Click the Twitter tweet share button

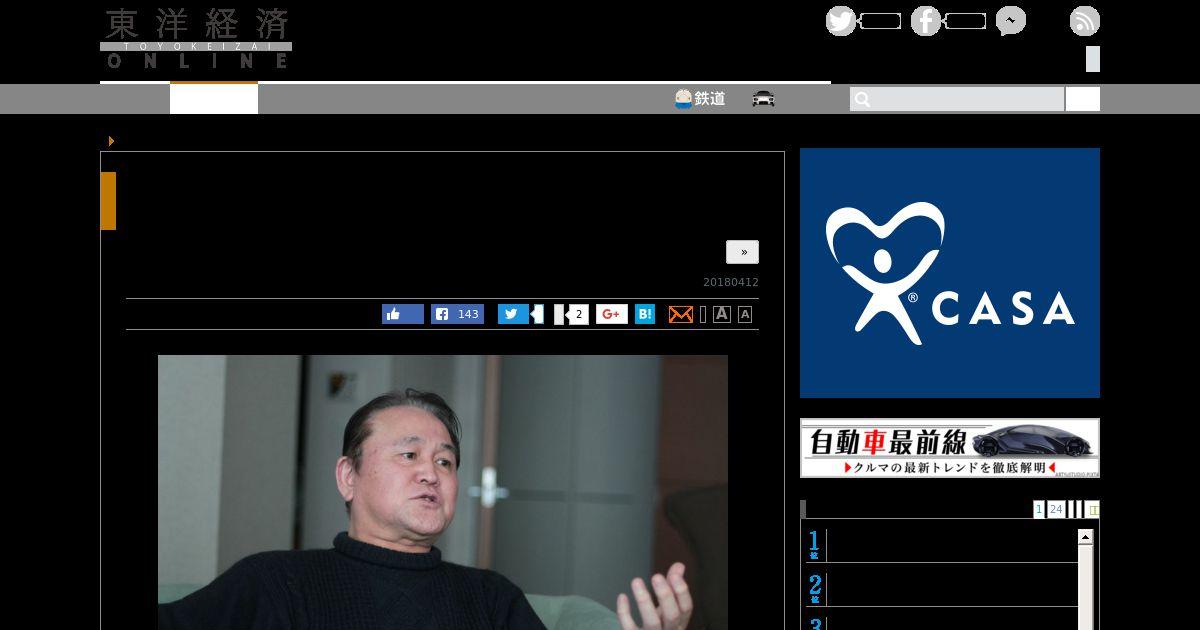click(x=513, y=314)
